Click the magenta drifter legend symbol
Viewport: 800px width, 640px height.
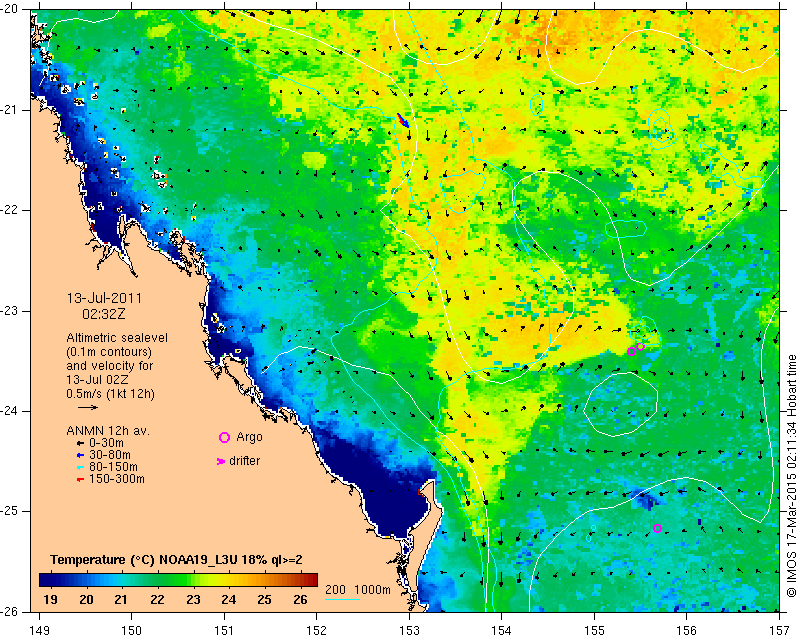point(220,461)
